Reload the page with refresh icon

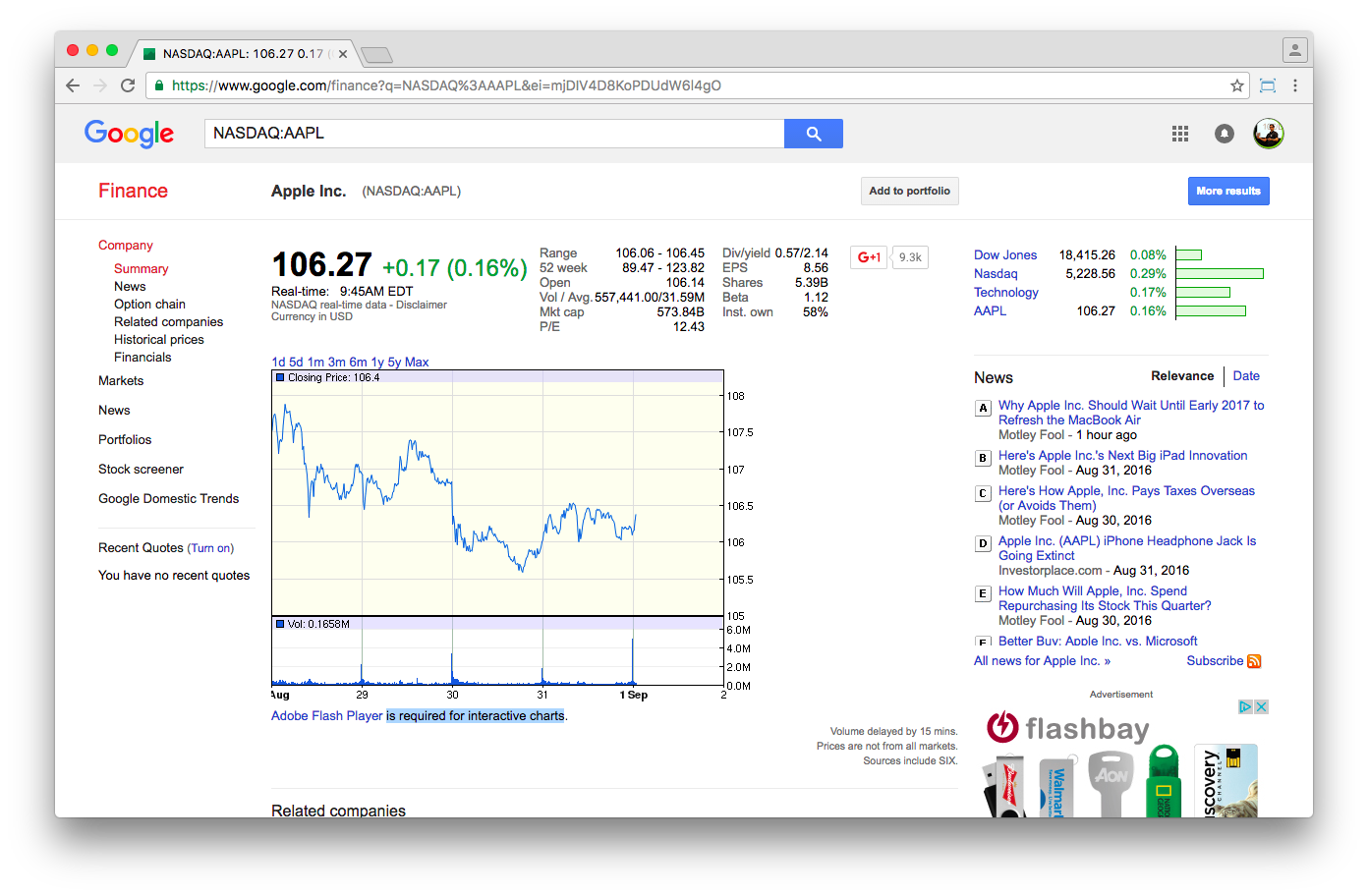pos(128,85)
